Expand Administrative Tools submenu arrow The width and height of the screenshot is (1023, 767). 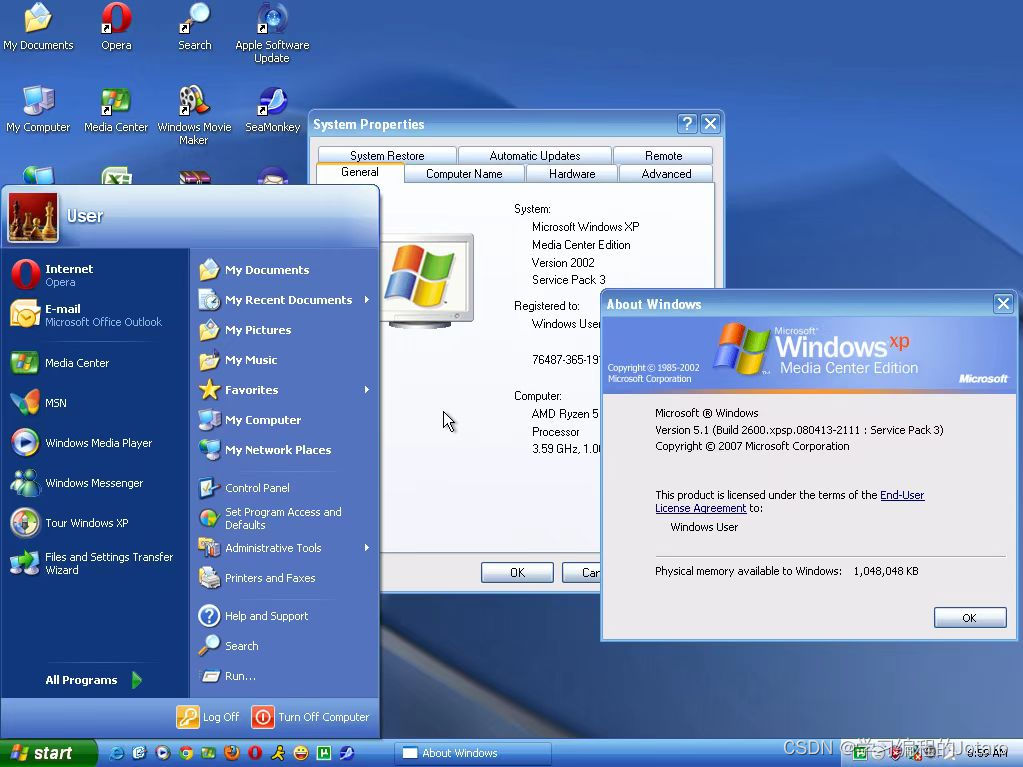tap(367, 548)
